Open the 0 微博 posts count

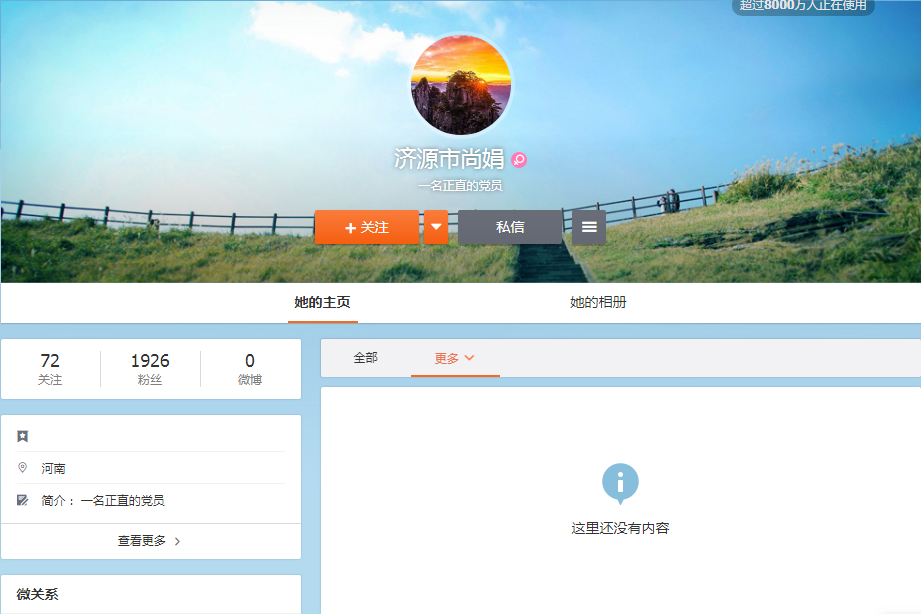250,369
